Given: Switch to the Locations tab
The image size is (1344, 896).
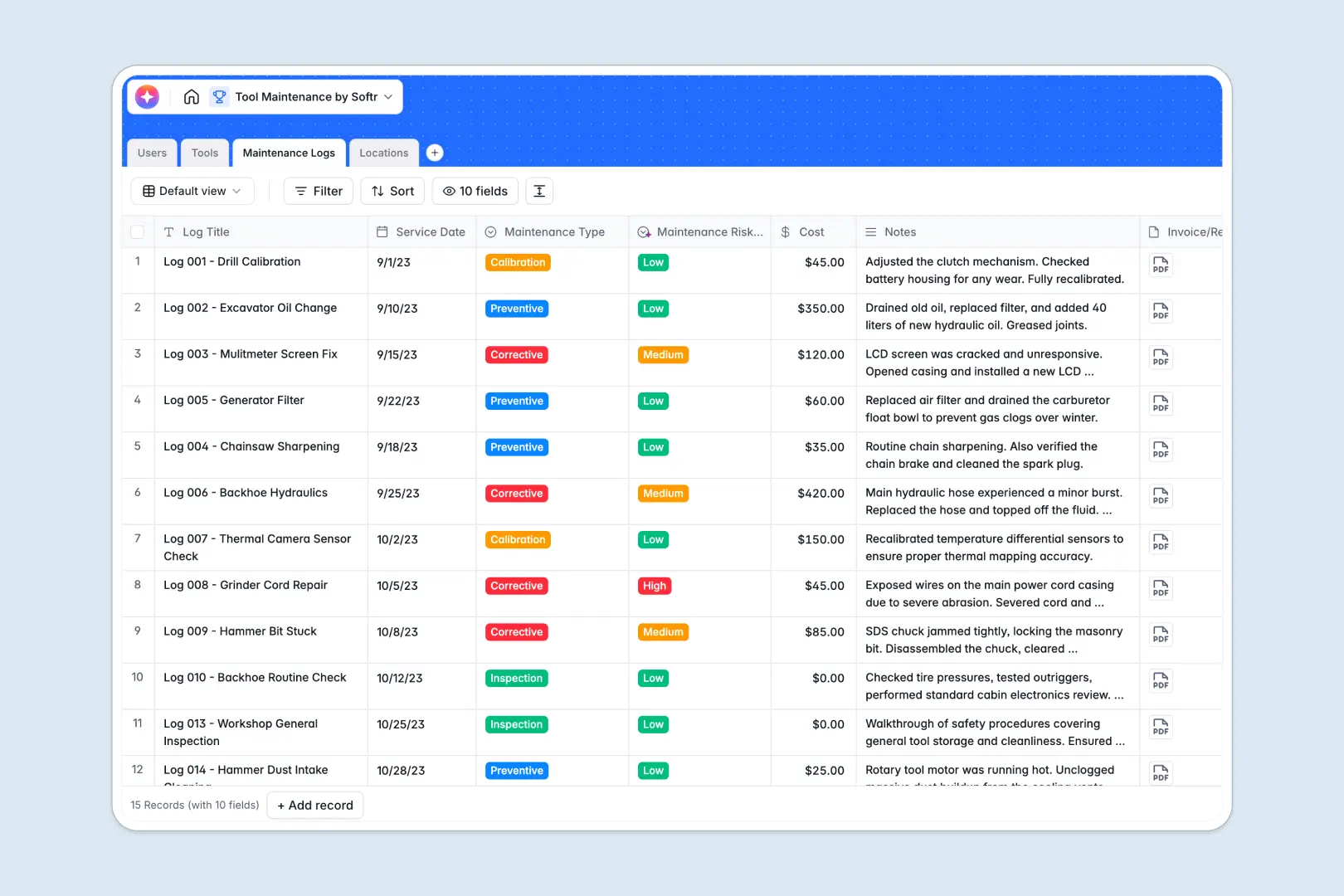Looking at the screenshot, I should click(x=384, y=153).
